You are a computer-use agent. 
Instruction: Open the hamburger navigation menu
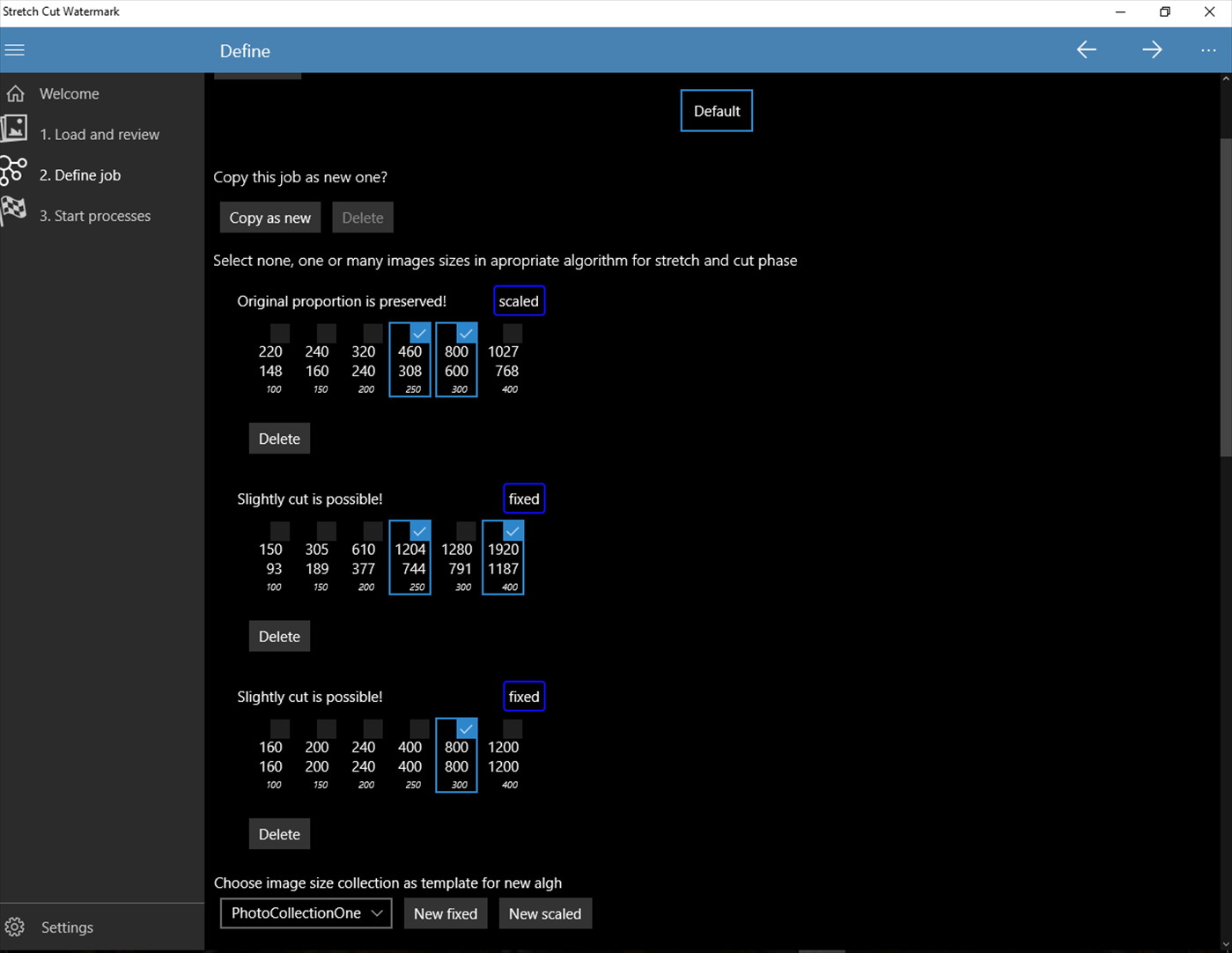[15, 50]
